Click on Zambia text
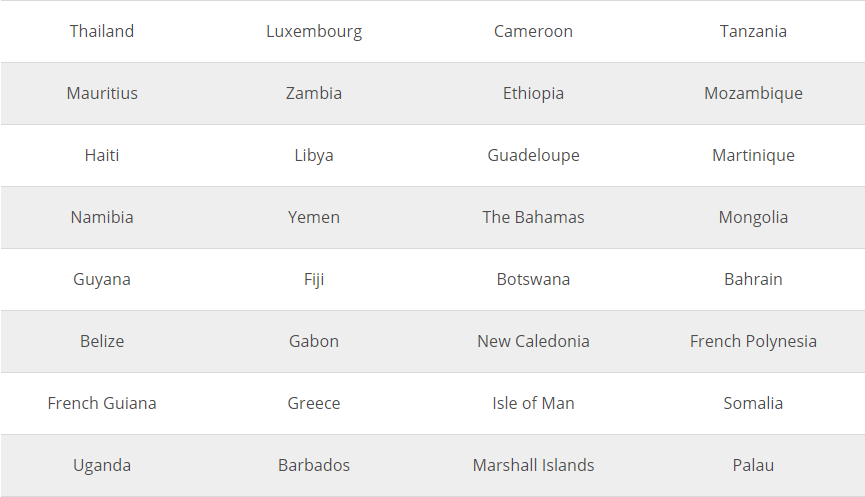 tap(314, 93)
